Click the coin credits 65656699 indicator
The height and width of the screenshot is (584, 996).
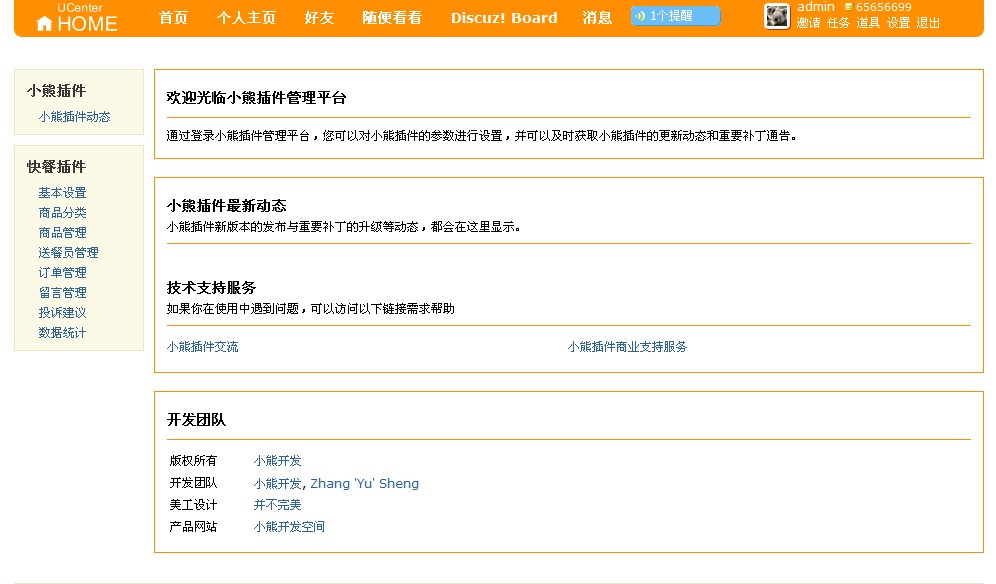pyautogui.click(x=878, y=7)
